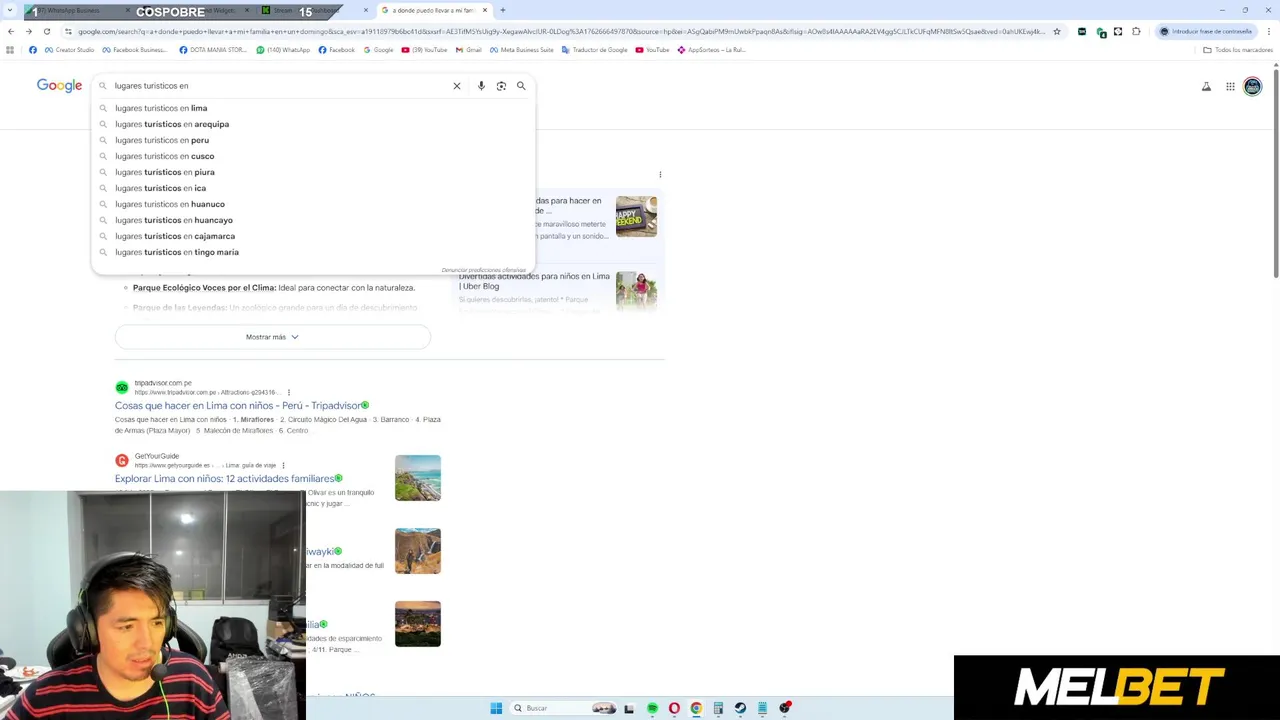Screen dimensions: 1280x720
Task: Open the Meta Business Suite bookmark
Action: coord(521,50)
